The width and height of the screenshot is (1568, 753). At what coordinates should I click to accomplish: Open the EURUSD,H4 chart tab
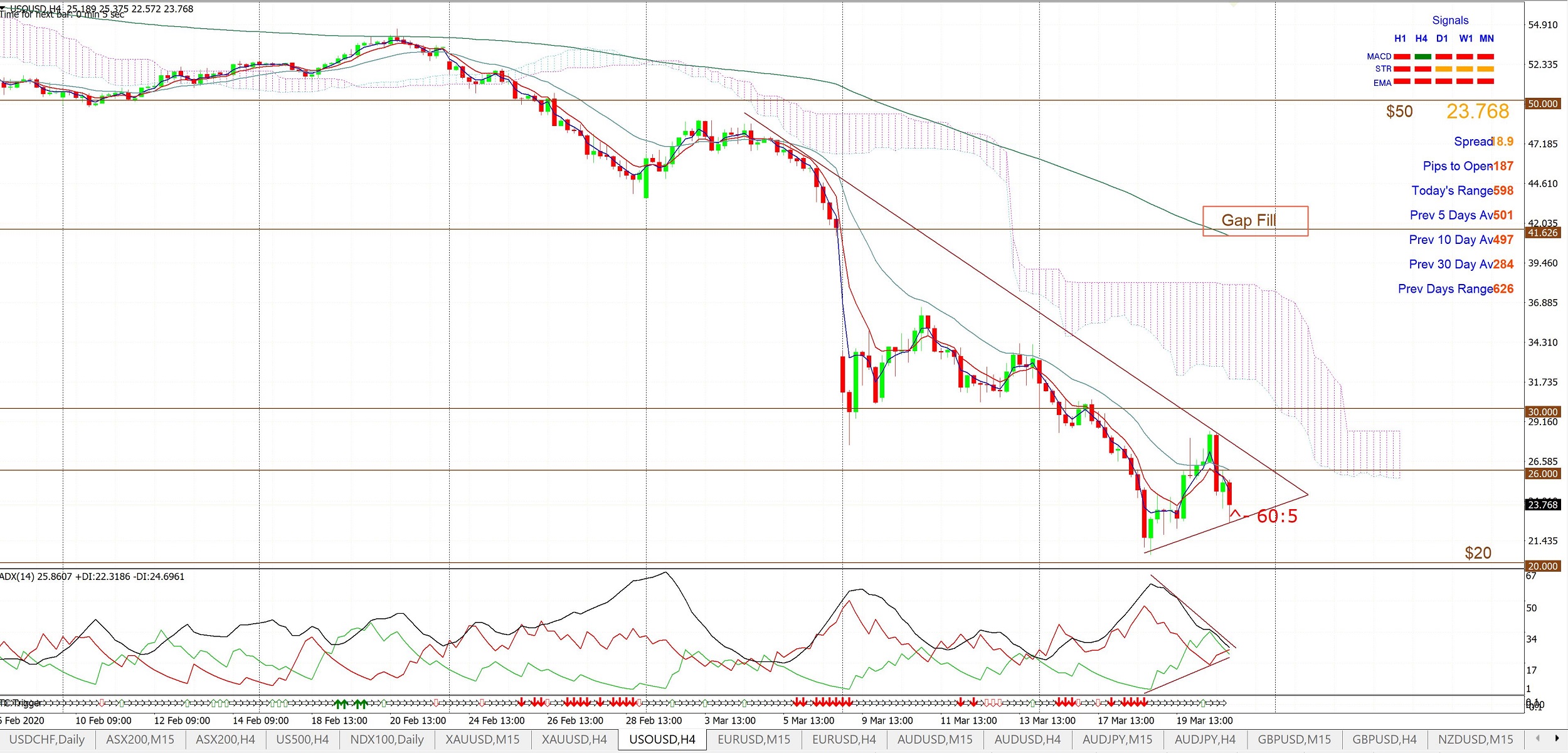pyautogui.click(x=844, y=739)
